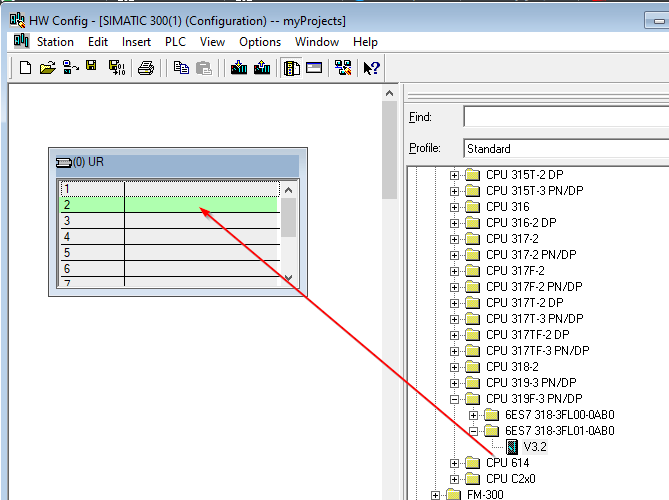Screen dimensions: 669x500
Task: Open the Options menu
Action: point(260,42)
